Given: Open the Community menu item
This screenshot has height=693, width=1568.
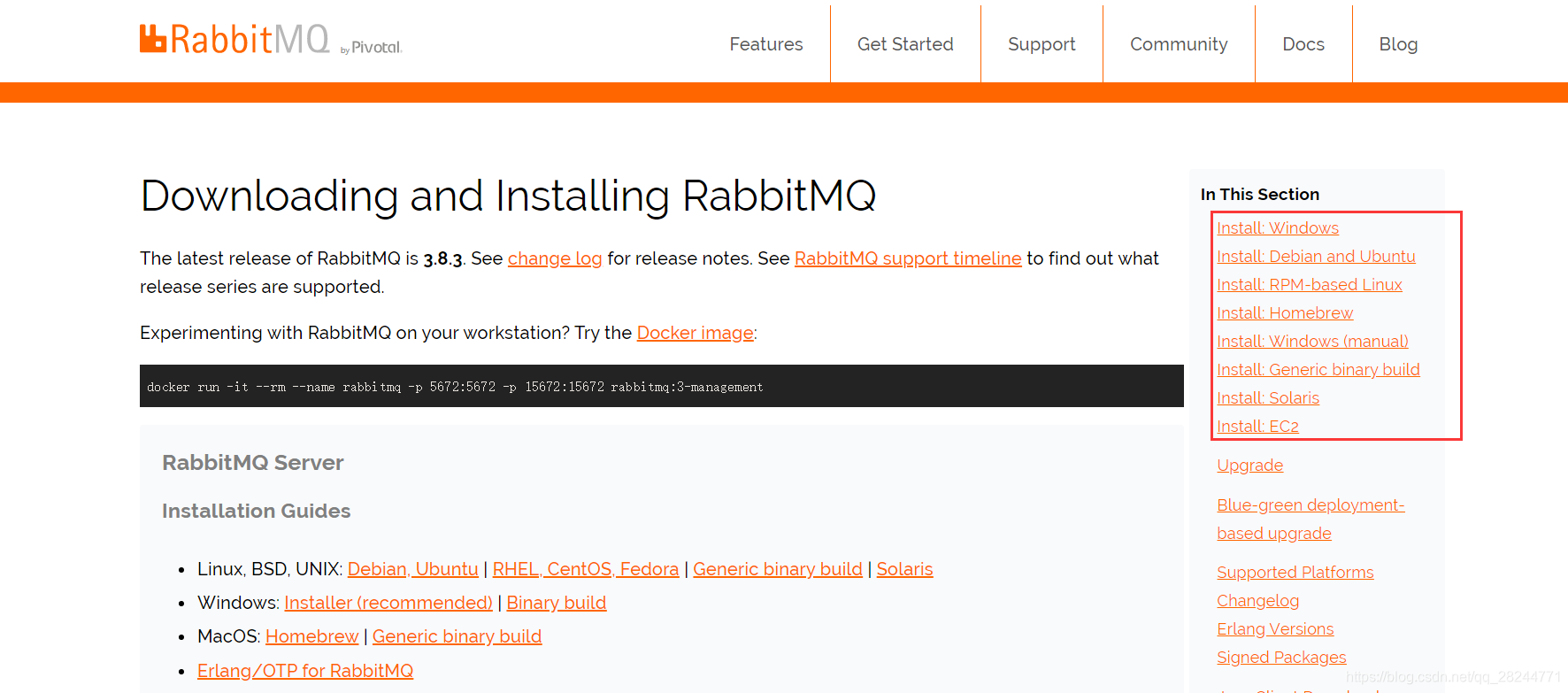Looking at the screenshot, I should click(x=1179, y=44).
